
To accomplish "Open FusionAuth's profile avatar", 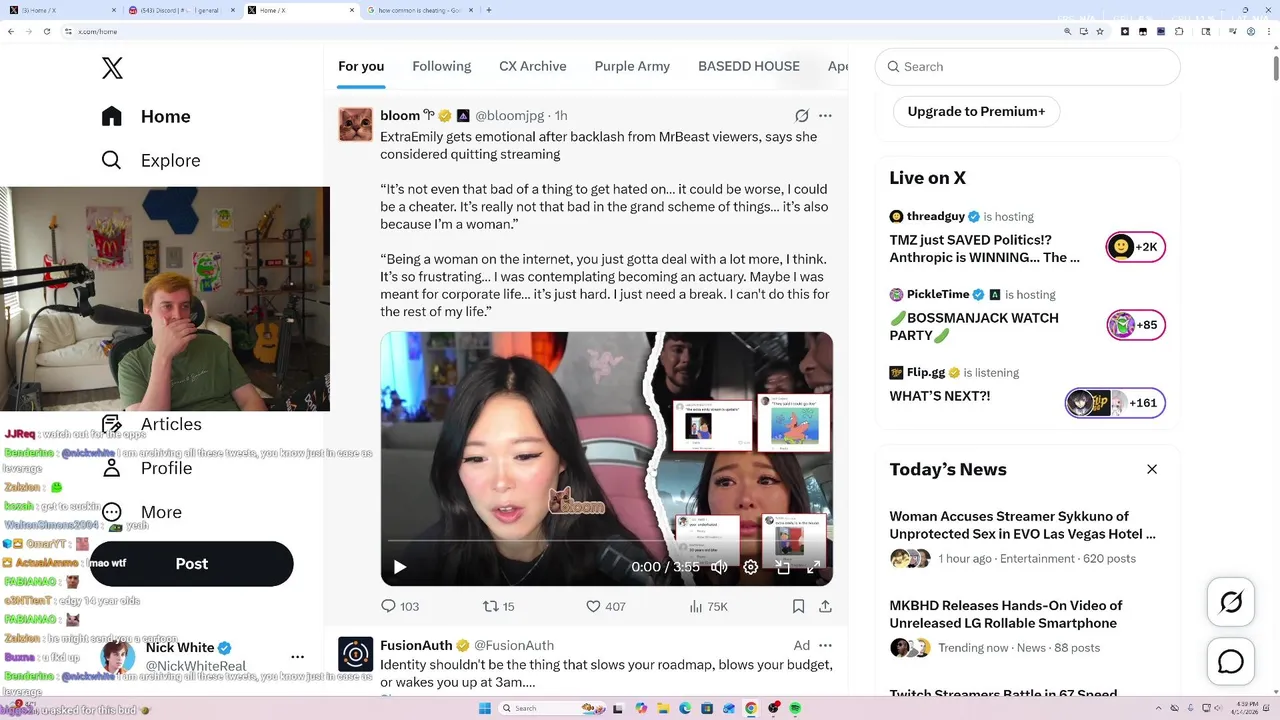I will point(356,655).
